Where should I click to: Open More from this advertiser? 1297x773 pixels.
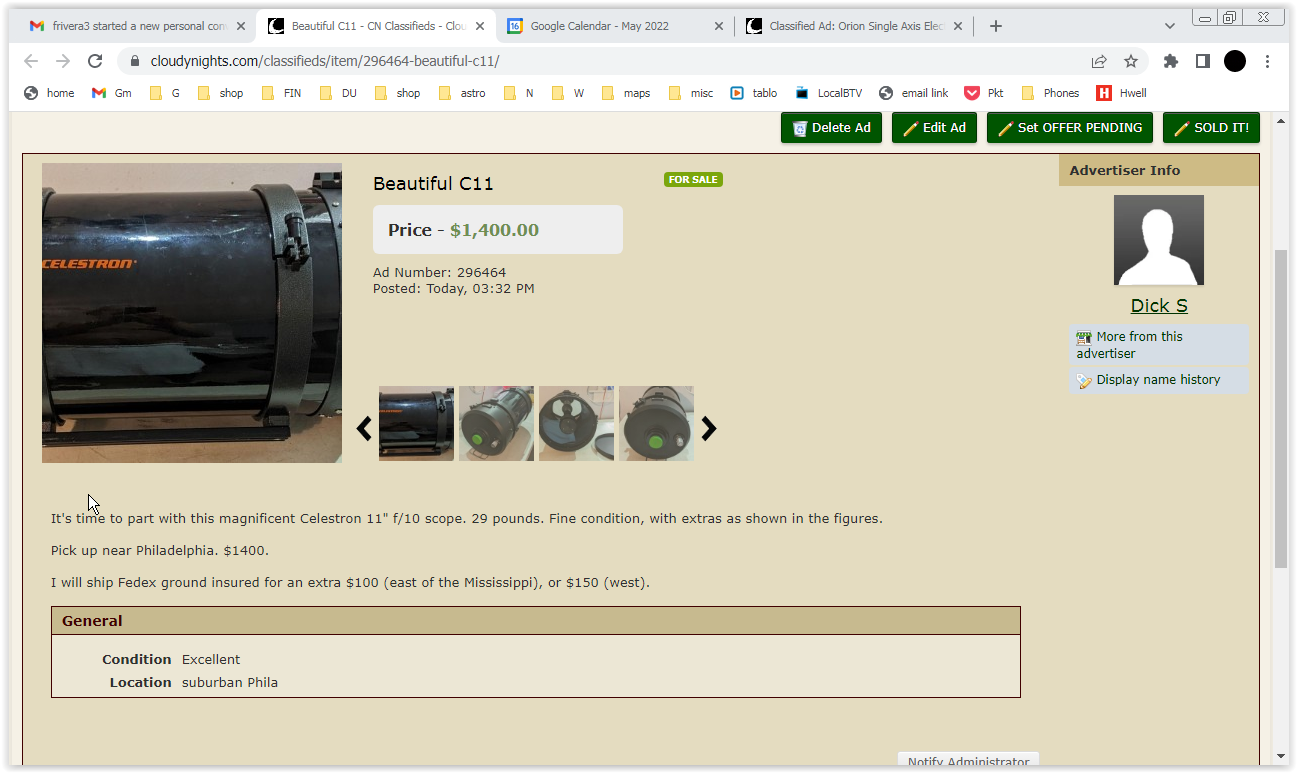(x=1159, y=345)
